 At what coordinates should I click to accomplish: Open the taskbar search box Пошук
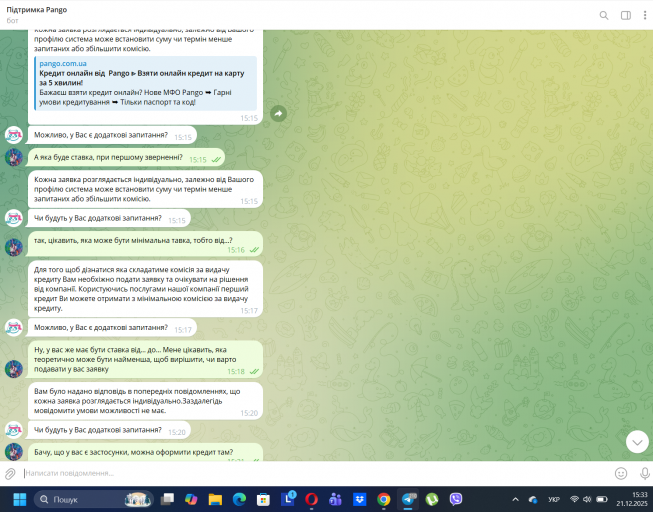(94, 499)
